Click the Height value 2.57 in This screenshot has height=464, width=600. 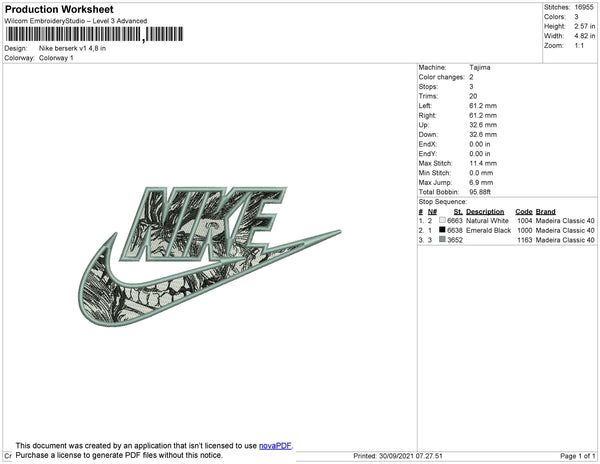[584, 26]
